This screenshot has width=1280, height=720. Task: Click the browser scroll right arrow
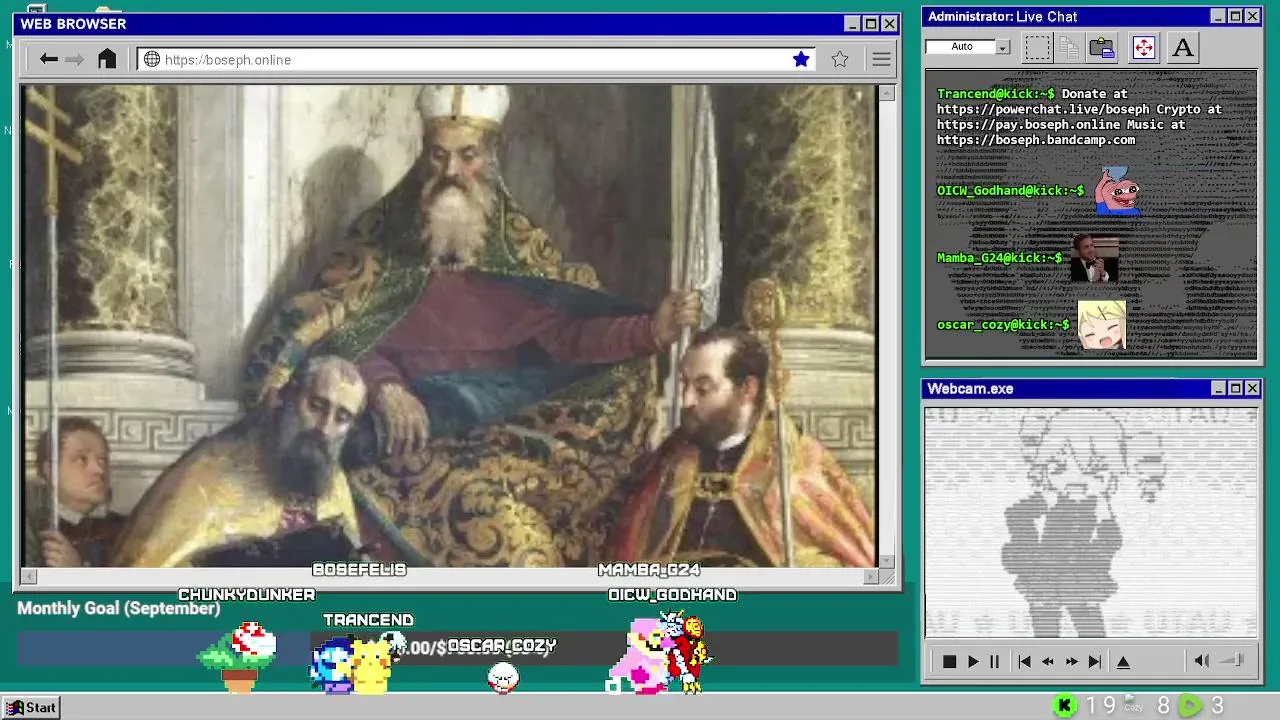(x=870, y=576)
